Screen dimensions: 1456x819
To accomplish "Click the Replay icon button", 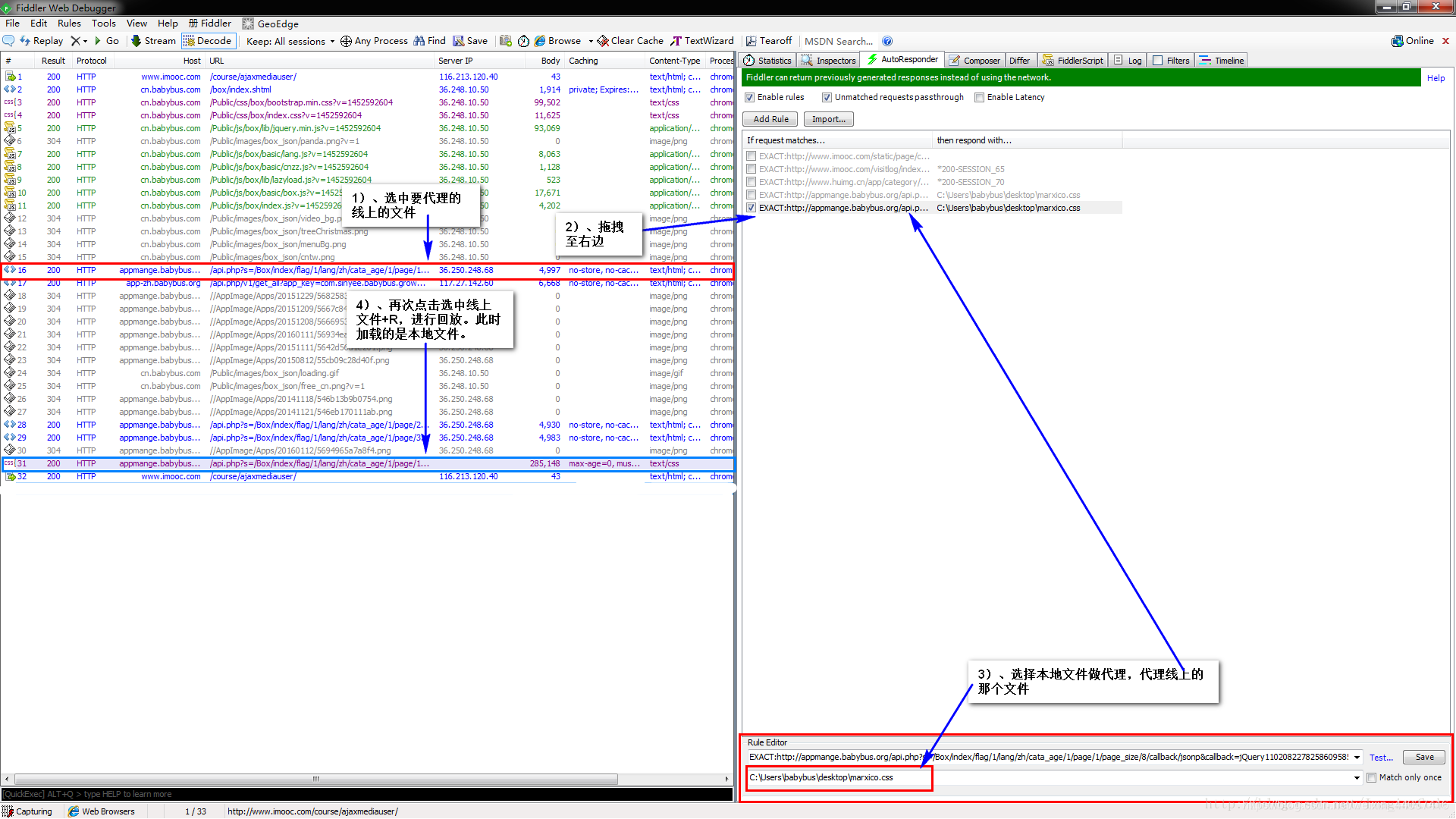I will 28,40.
